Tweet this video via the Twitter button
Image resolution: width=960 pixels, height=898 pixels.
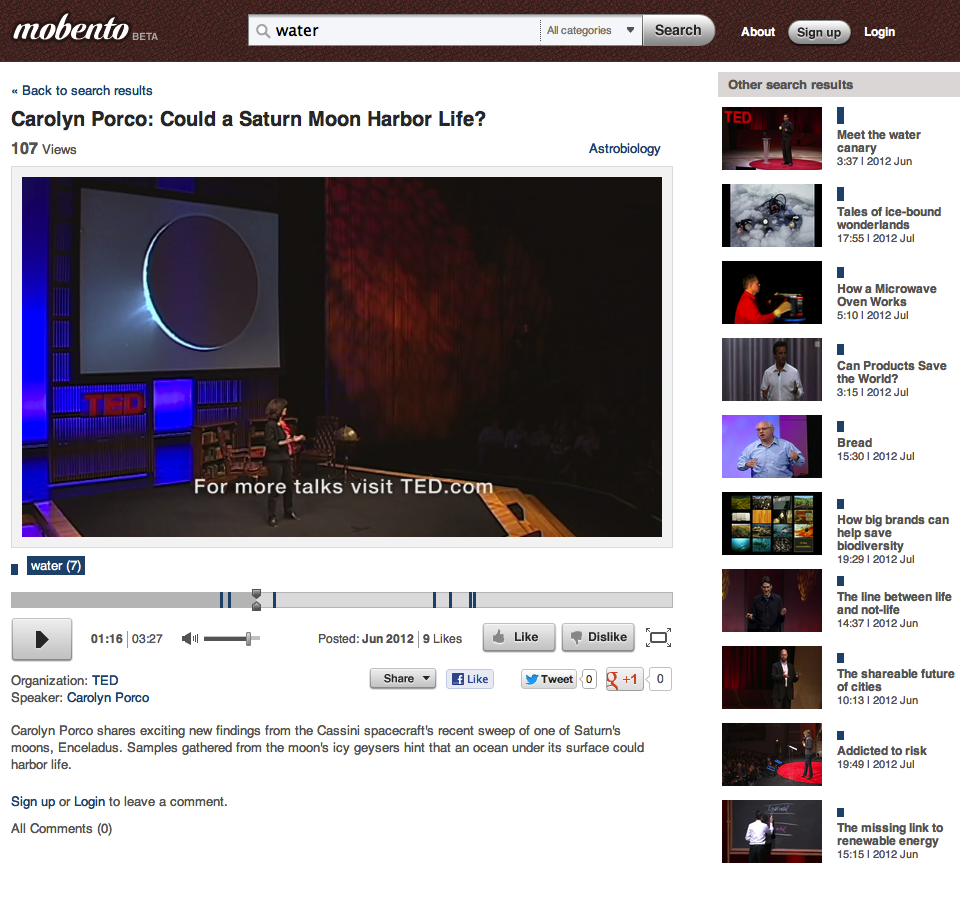pos(549,679)
